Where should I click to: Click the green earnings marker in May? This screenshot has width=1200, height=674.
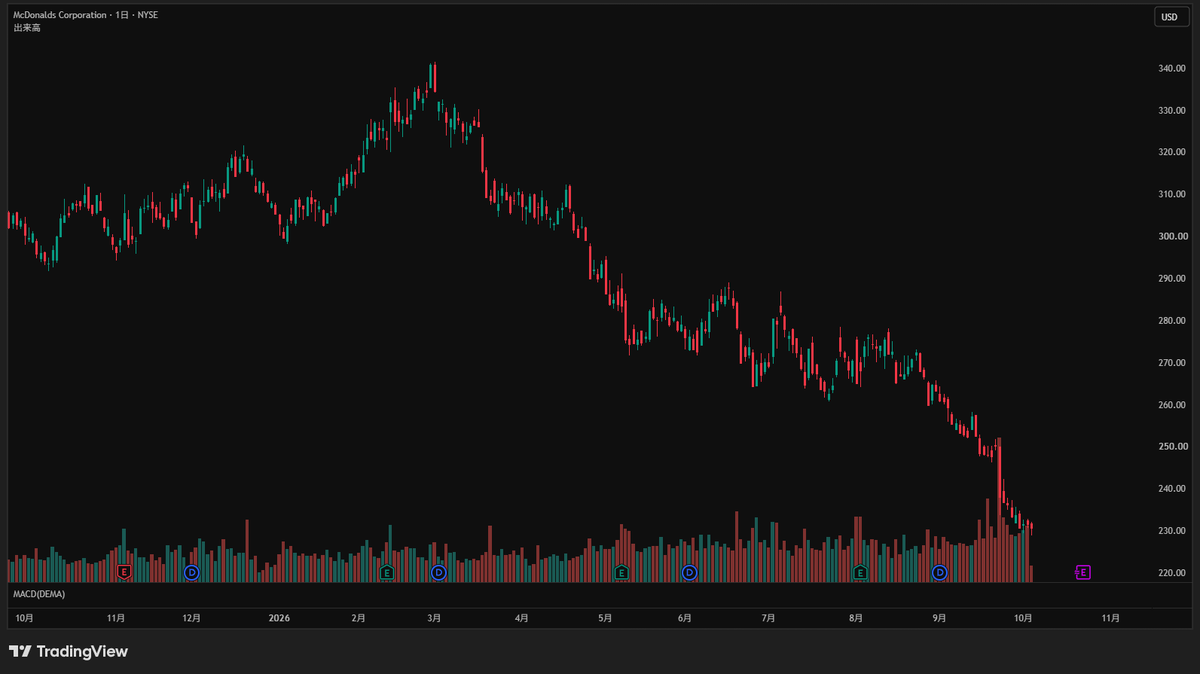click(x=621, y=572)
